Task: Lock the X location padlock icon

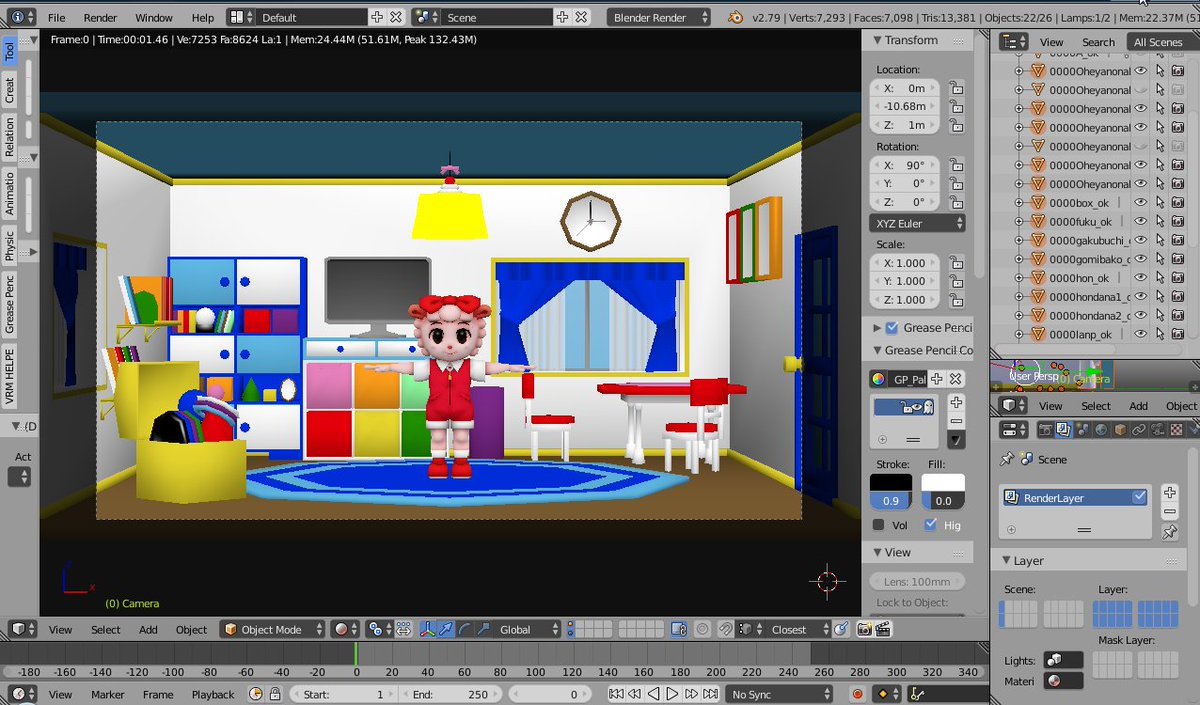Action: point(956,88)
